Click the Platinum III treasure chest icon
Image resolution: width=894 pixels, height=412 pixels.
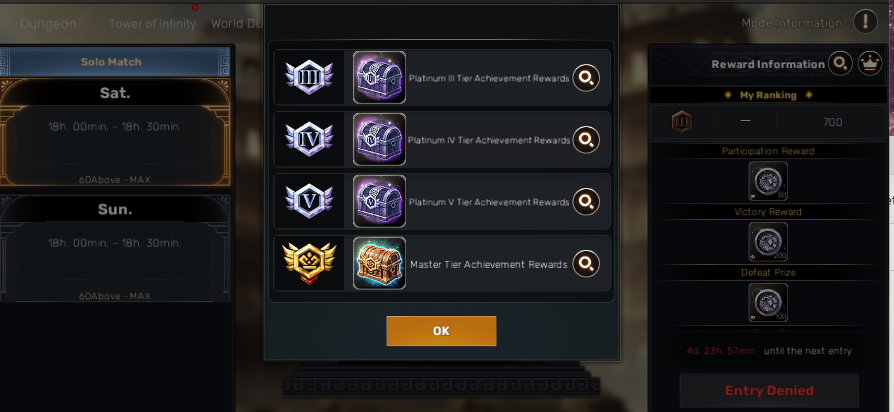coord(379,77)
